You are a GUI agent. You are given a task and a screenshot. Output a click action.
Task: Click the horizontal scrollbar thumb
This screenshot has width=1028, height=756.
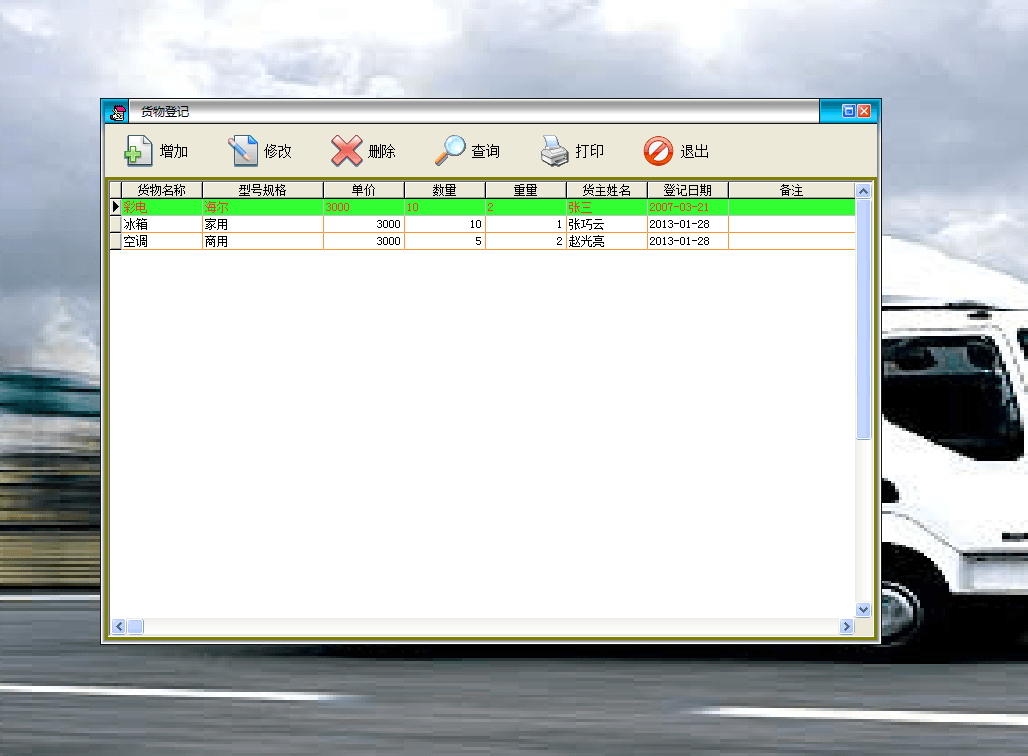pyautogui.click(x=135, y=626)
